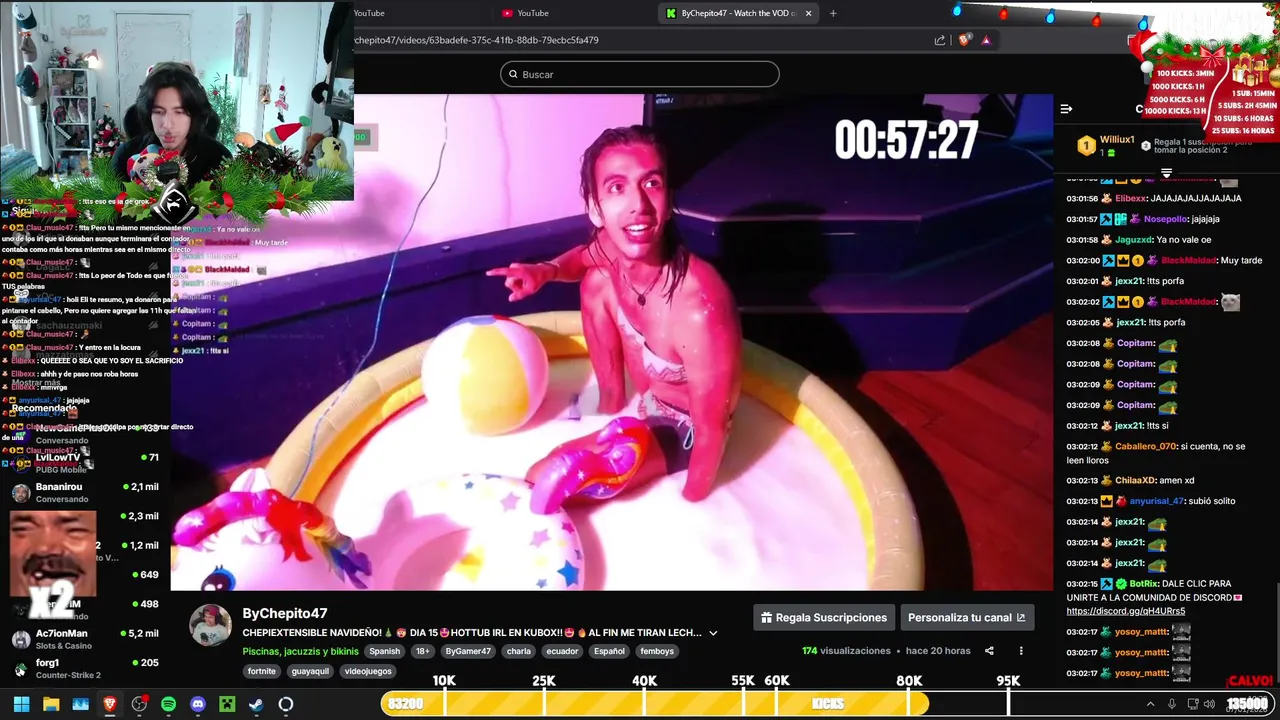1280x720 pixels.
Task: Open the Piscinas, jacuzzis y bikinis category
Action: [300, 651]
